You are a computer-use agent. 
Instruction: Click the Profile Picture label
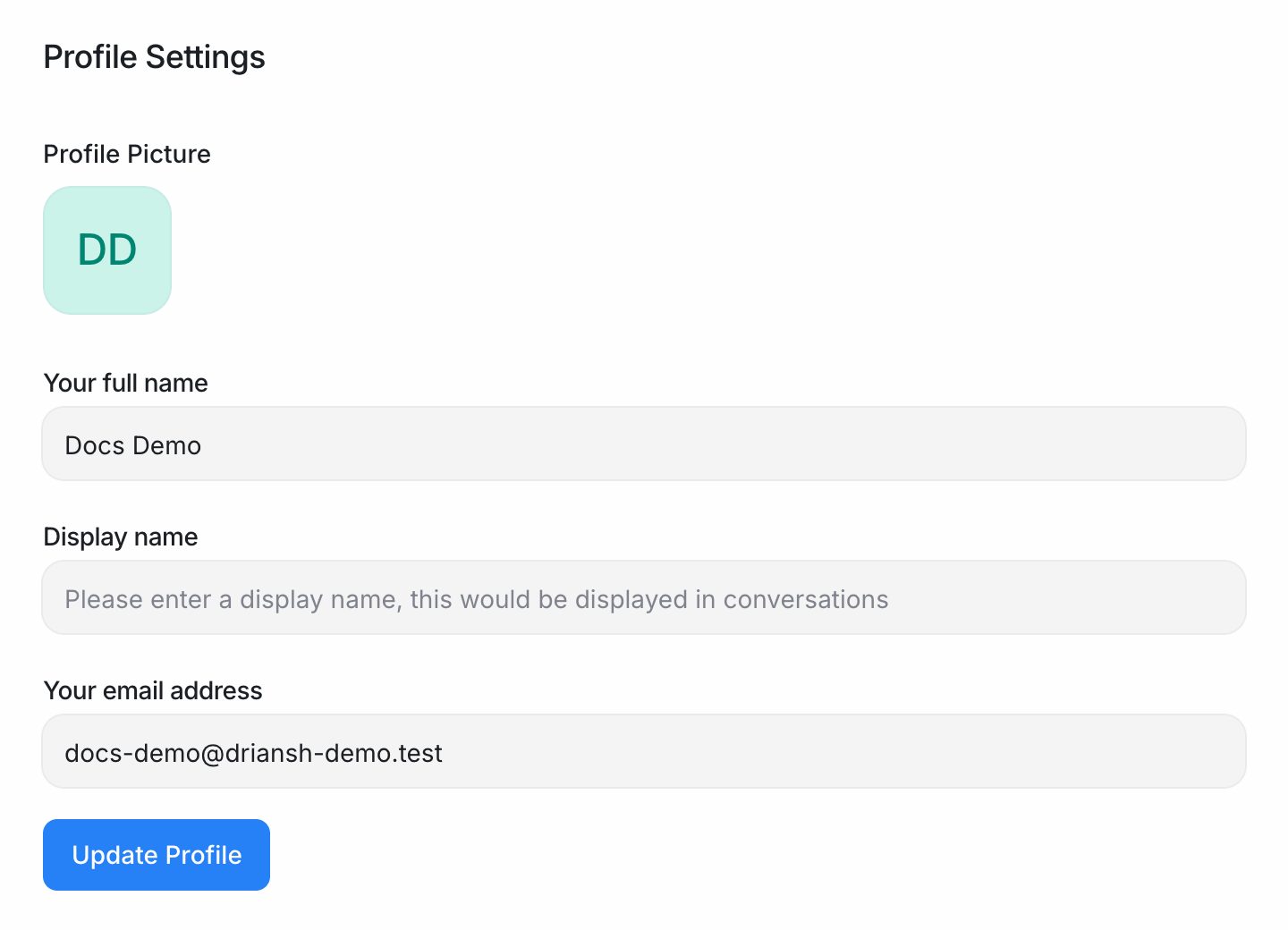tap(127, 154)
